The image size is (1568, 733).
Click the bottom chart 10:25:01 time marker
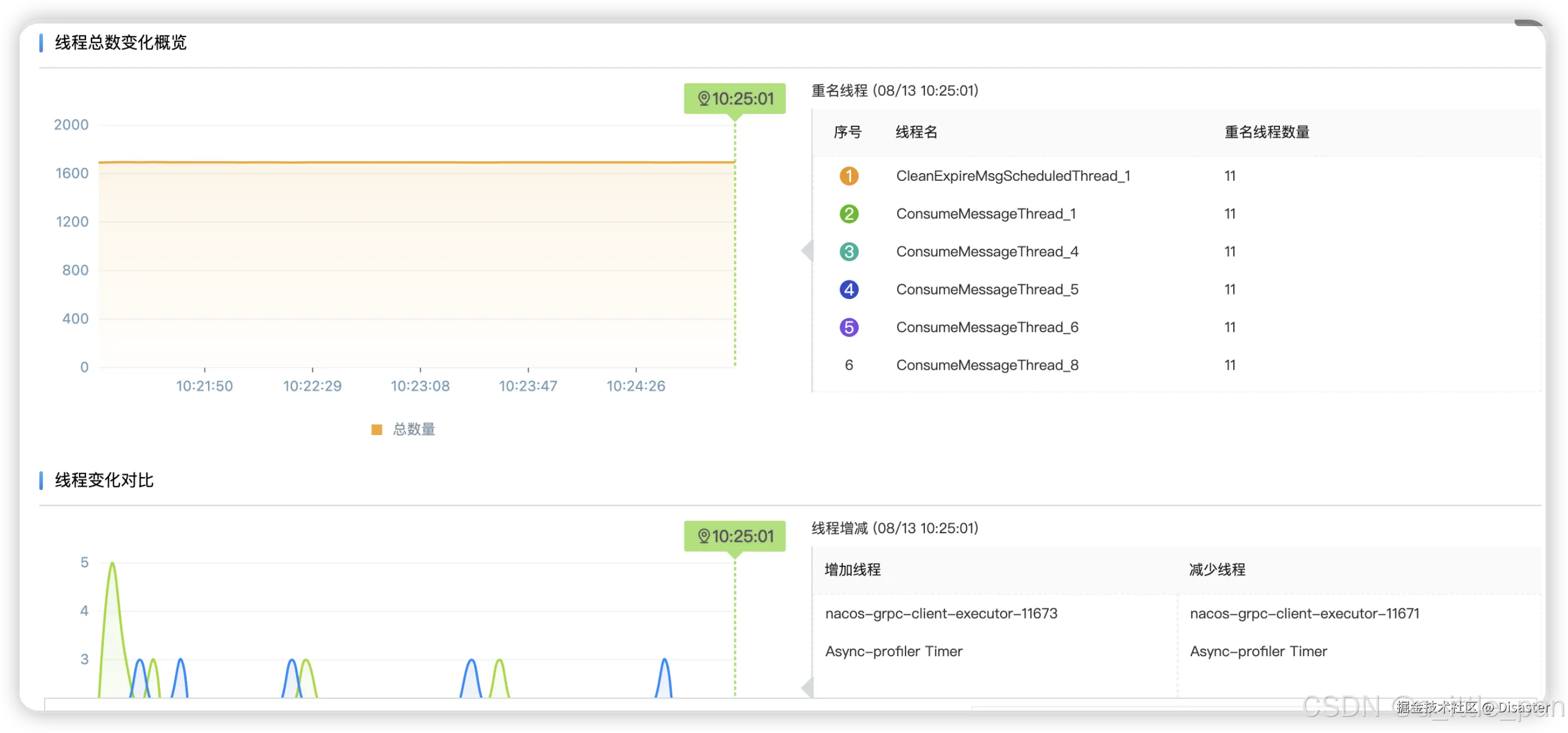tap(742, 536)
